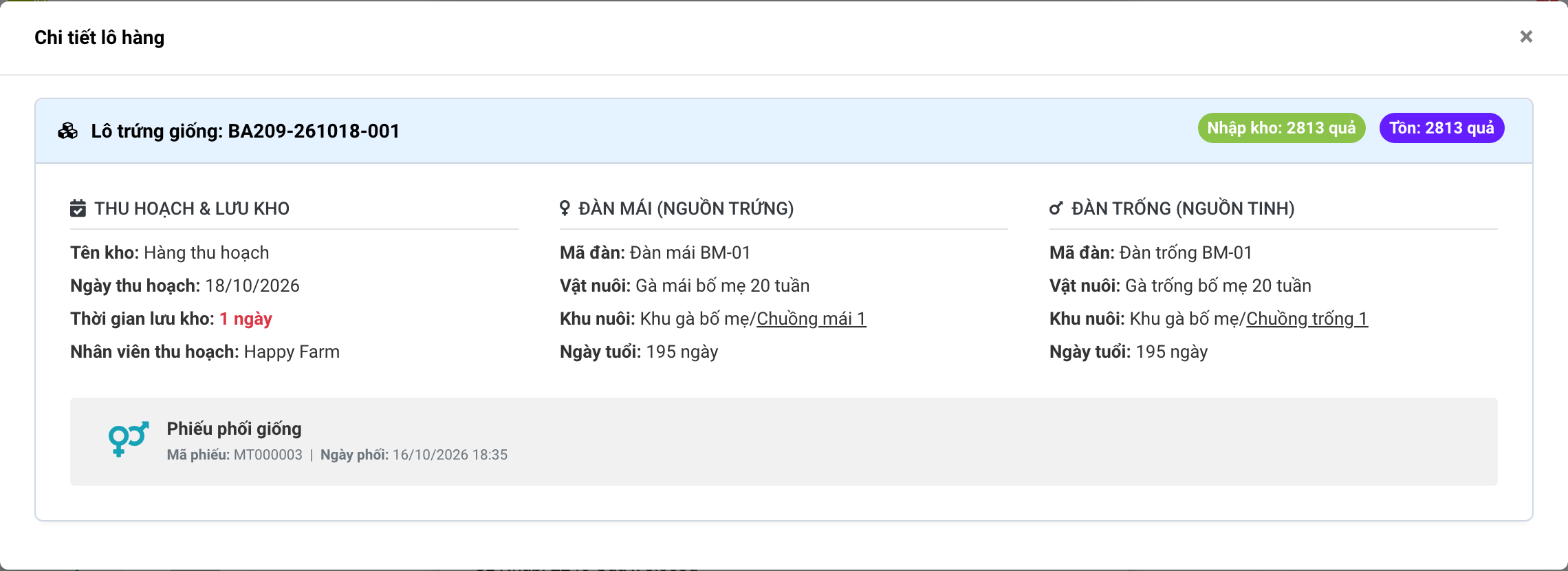Click flock code Đàn trống BM-01
1568x571 pixels.
point(1186,252)
